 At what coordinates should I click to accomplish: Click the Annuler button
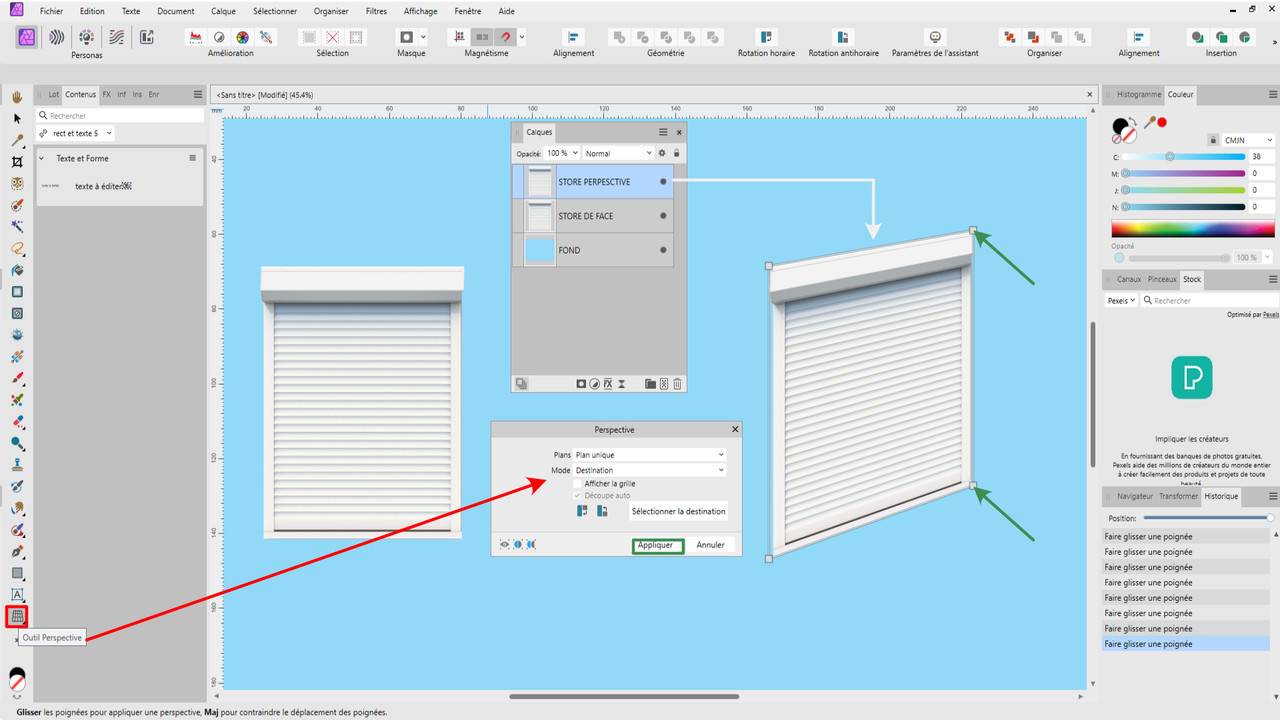point(710,545)
